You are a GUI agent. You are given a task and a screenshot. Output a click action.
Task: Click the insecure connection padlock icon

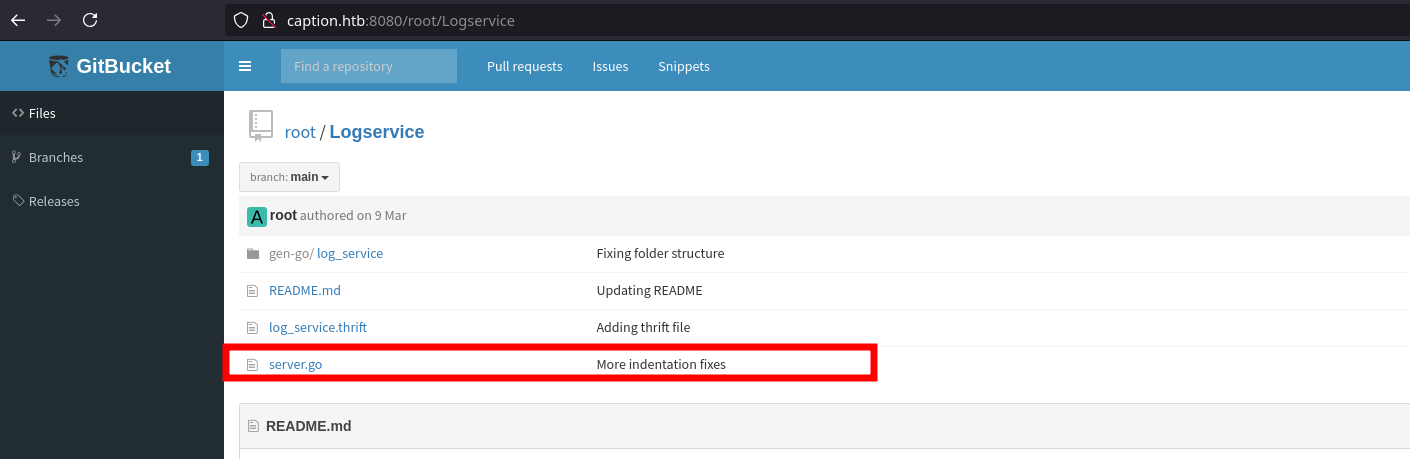tap(267, 20)
